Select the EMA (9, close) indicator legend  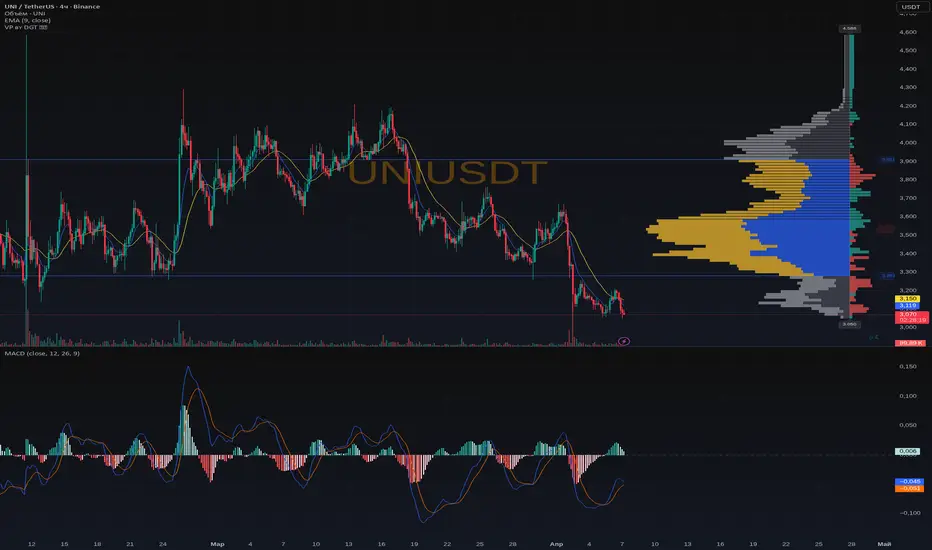pyautogui.click(x=27, y=20)
